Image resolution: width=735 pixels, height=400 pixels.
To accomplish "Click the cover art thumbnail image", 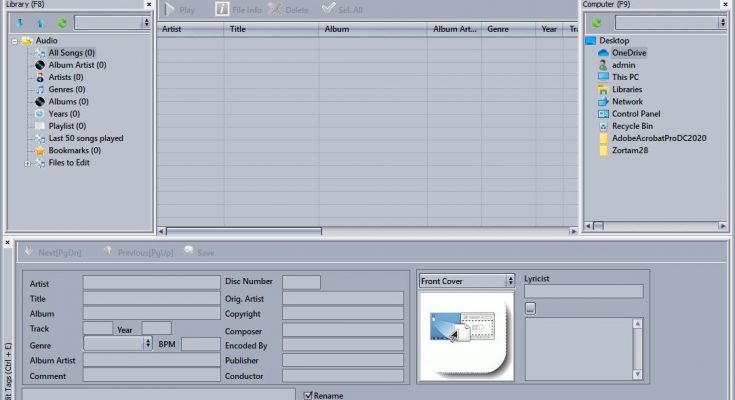I will point(465,335).
